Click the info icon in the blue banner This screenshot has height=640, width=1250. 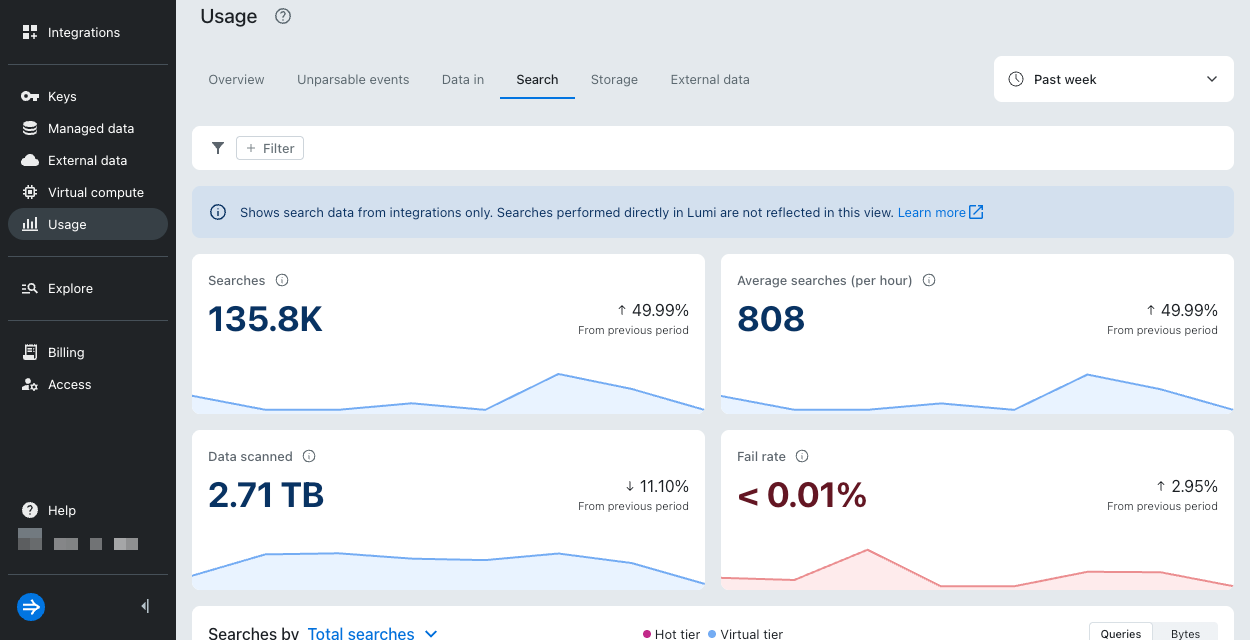click(x=218, y=212)
